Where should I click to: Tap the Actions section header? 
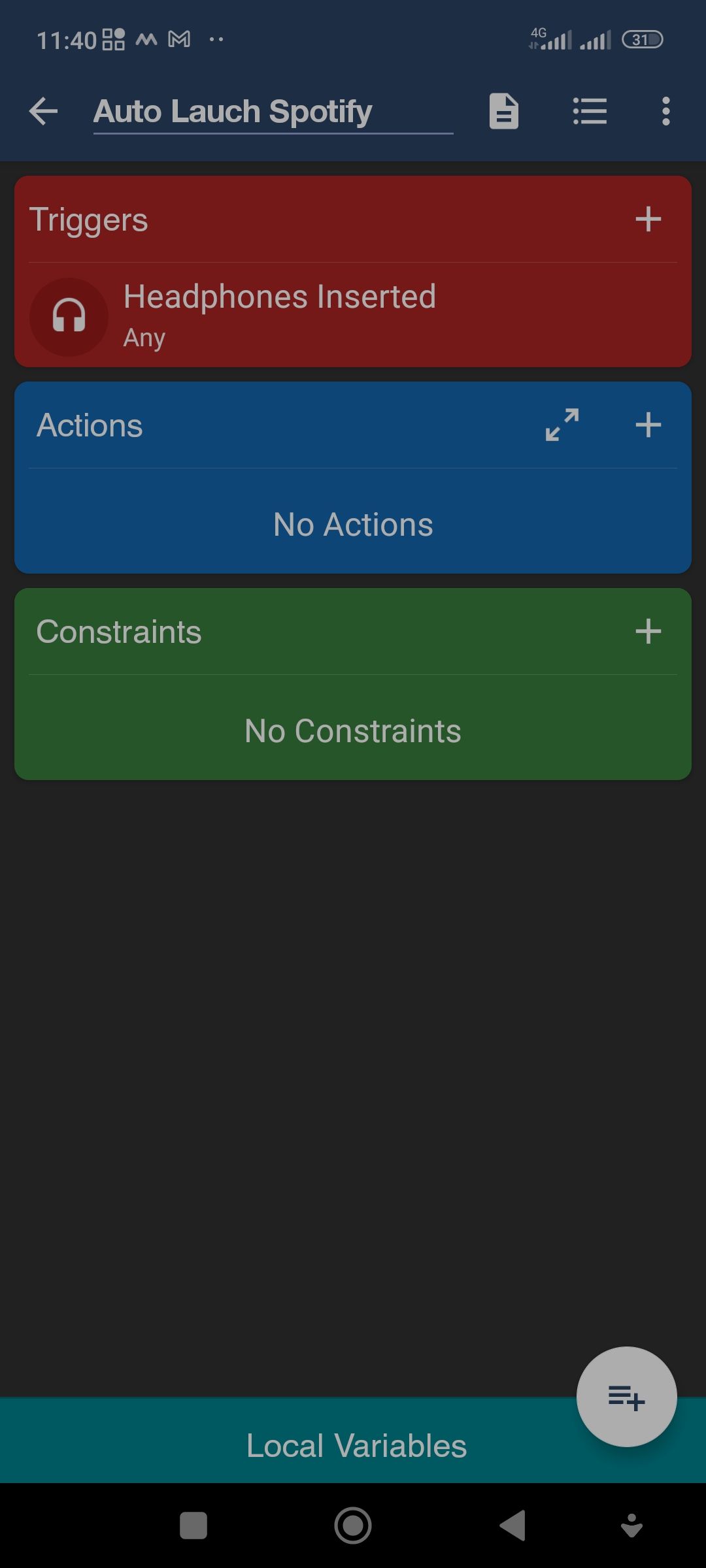point(90,425)
